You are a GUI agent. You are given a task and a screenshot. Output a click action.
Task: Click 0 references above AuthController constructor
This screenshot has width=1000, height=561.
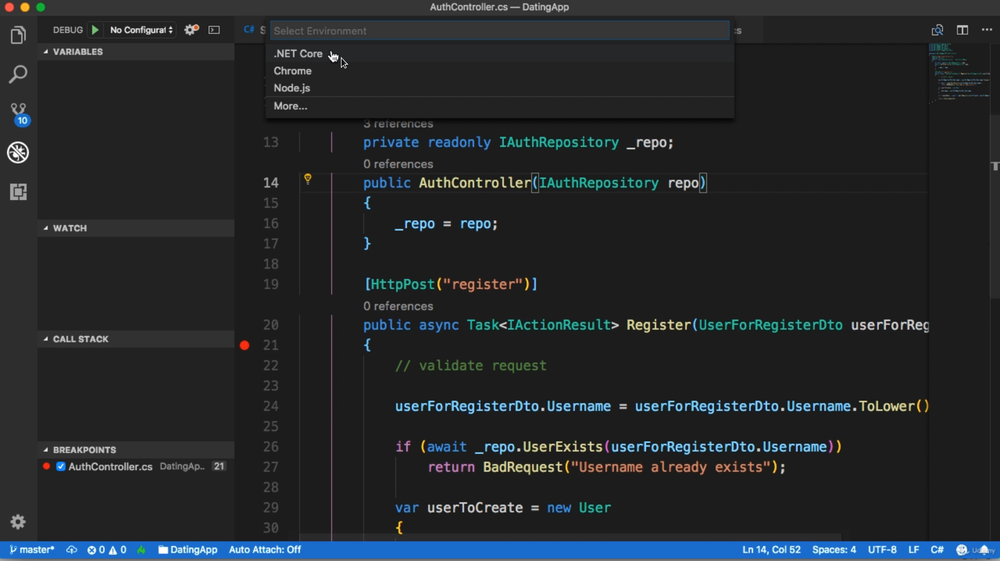(x=398, y=164)
